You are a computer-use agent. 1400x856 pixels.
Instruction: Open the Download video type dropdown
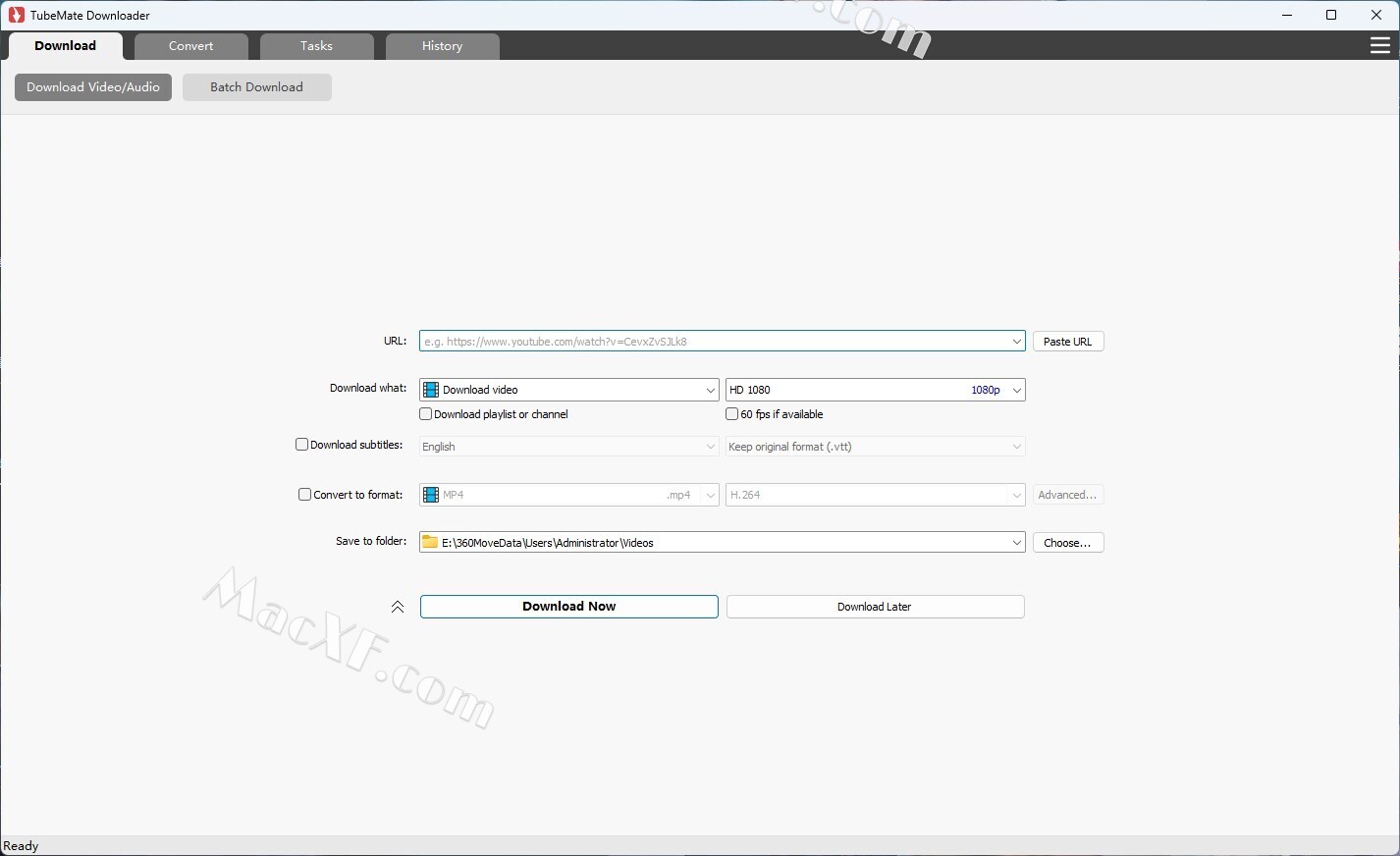[x=569, y=390]
